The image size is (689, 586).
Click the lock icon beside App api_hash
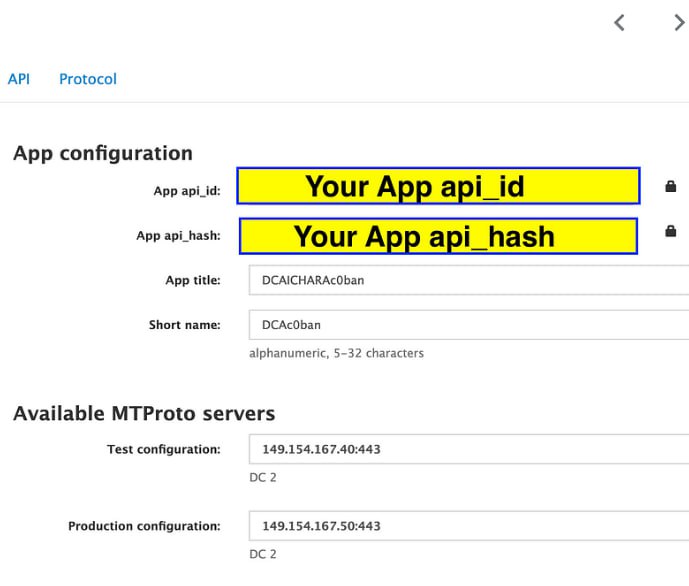(x=671, y=231)
